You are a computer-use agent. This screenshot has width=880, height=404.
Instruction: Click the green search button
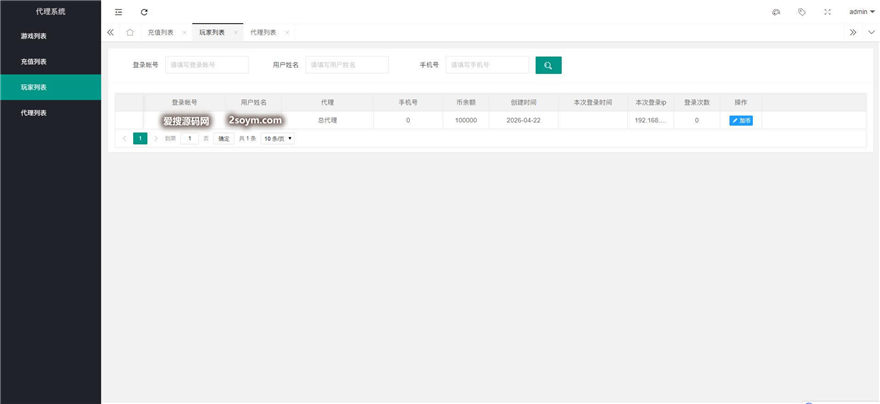[548, 65]
